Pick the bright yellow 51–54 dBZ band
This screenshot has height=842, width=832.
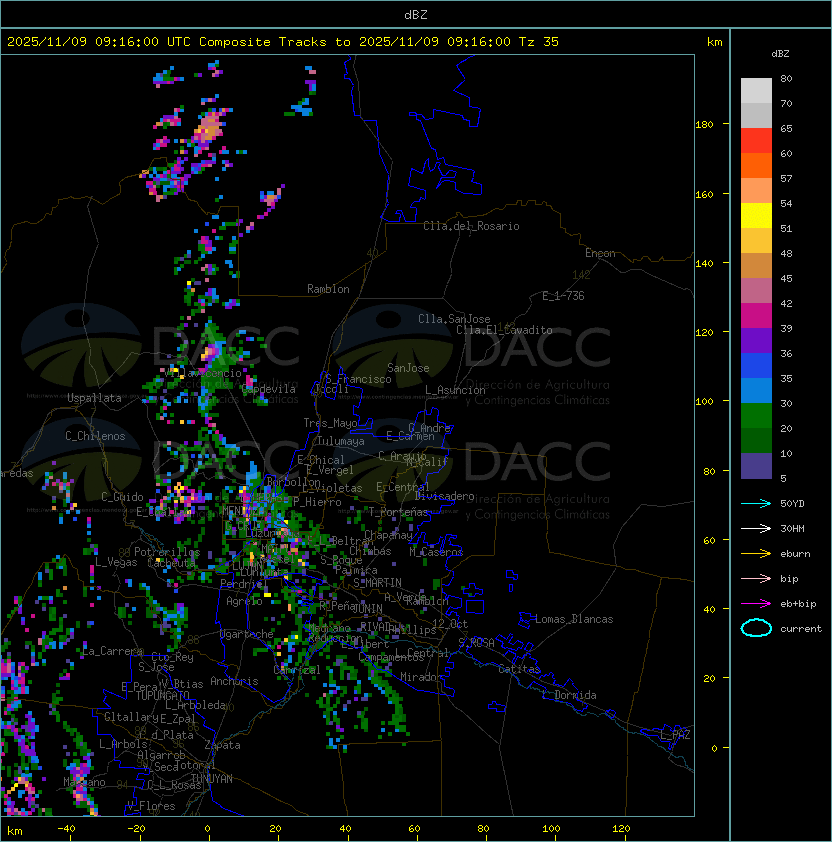click(756, 216)
